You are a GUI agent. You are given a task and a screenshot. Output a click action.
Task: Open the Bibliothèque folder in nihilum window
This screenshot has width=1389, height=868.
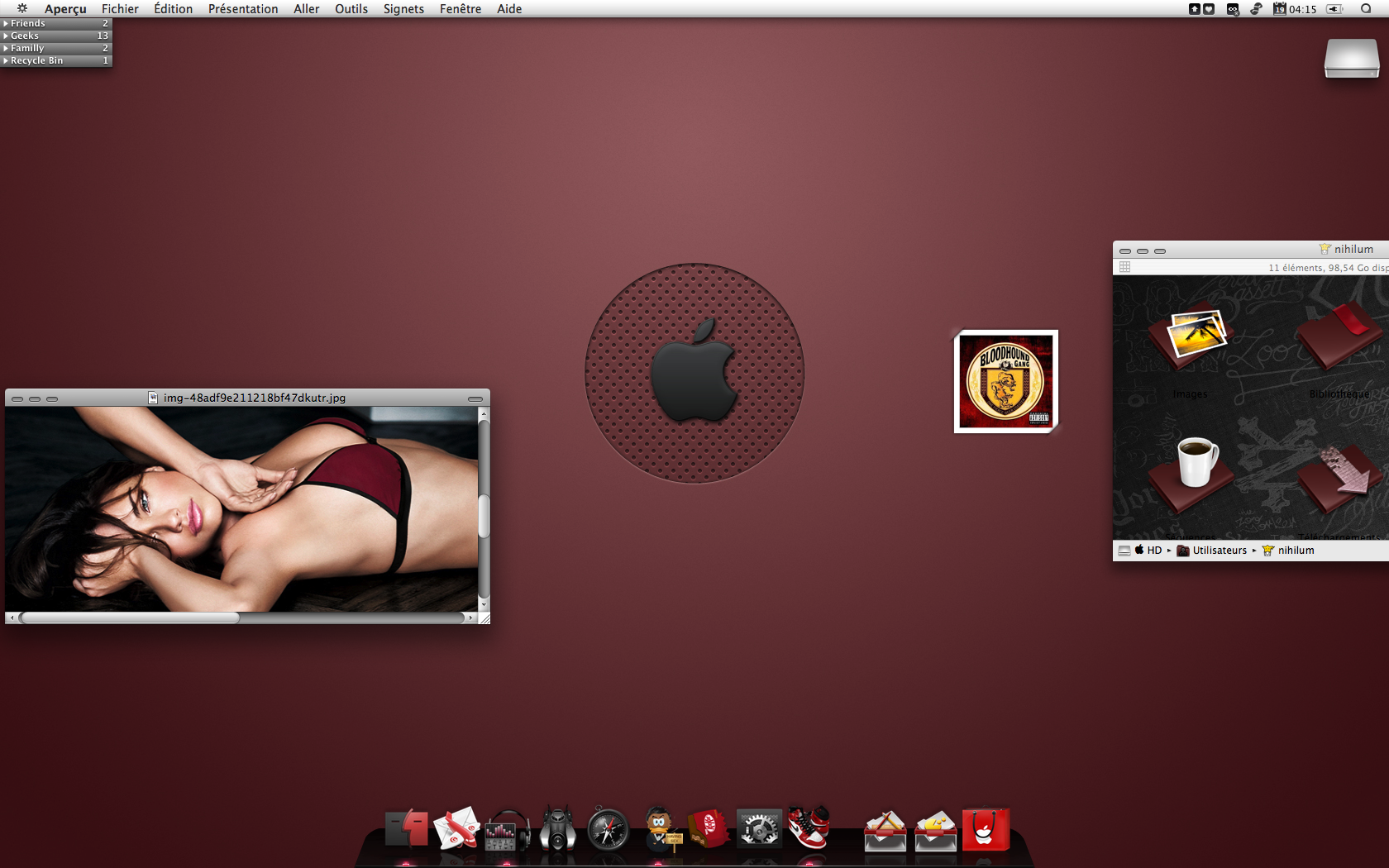[x=1339, y=336]
